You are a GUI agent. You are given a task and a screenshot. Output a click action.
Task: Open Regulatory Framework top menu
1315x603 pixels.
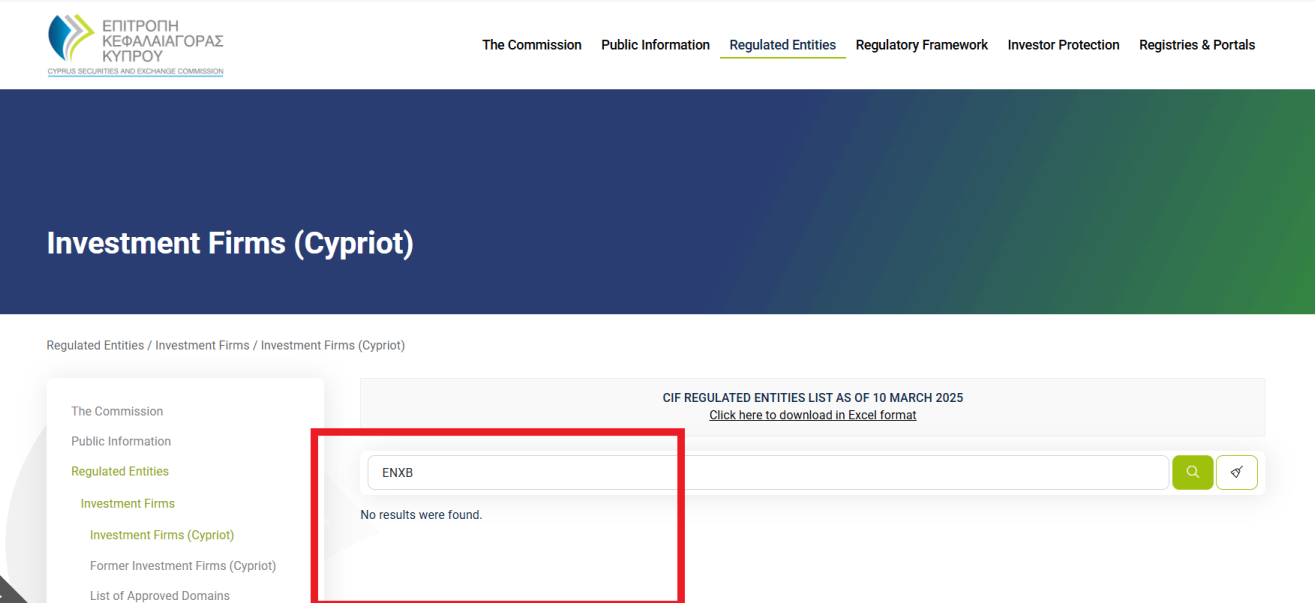(x=922, y=45)
